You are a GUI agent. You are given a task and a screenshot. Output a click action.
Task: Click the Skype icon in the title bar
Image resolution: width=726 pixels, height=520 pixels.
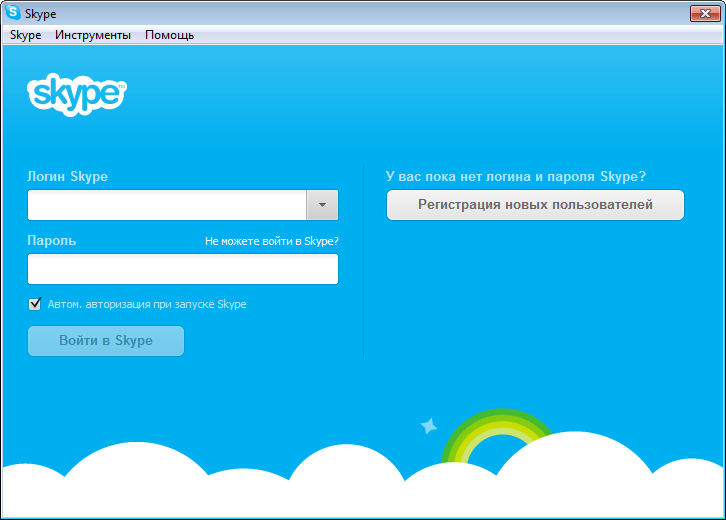click(13, 14)
